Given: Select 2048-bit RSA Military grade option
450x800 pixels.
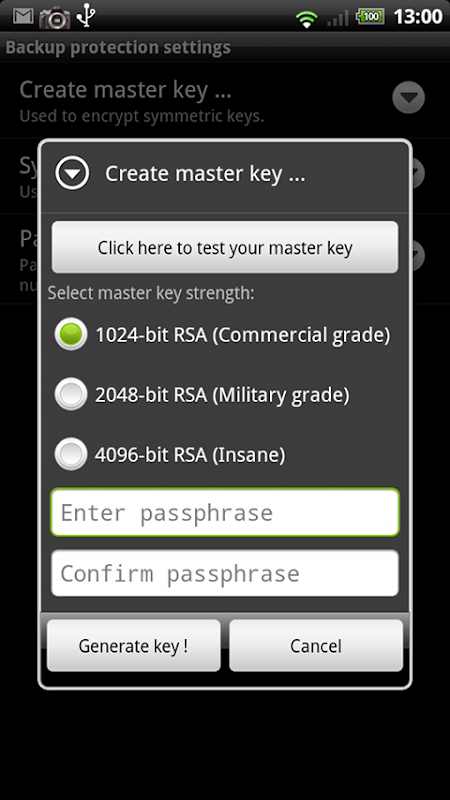Looking at the screenshot, I should [x=202, y=394].
